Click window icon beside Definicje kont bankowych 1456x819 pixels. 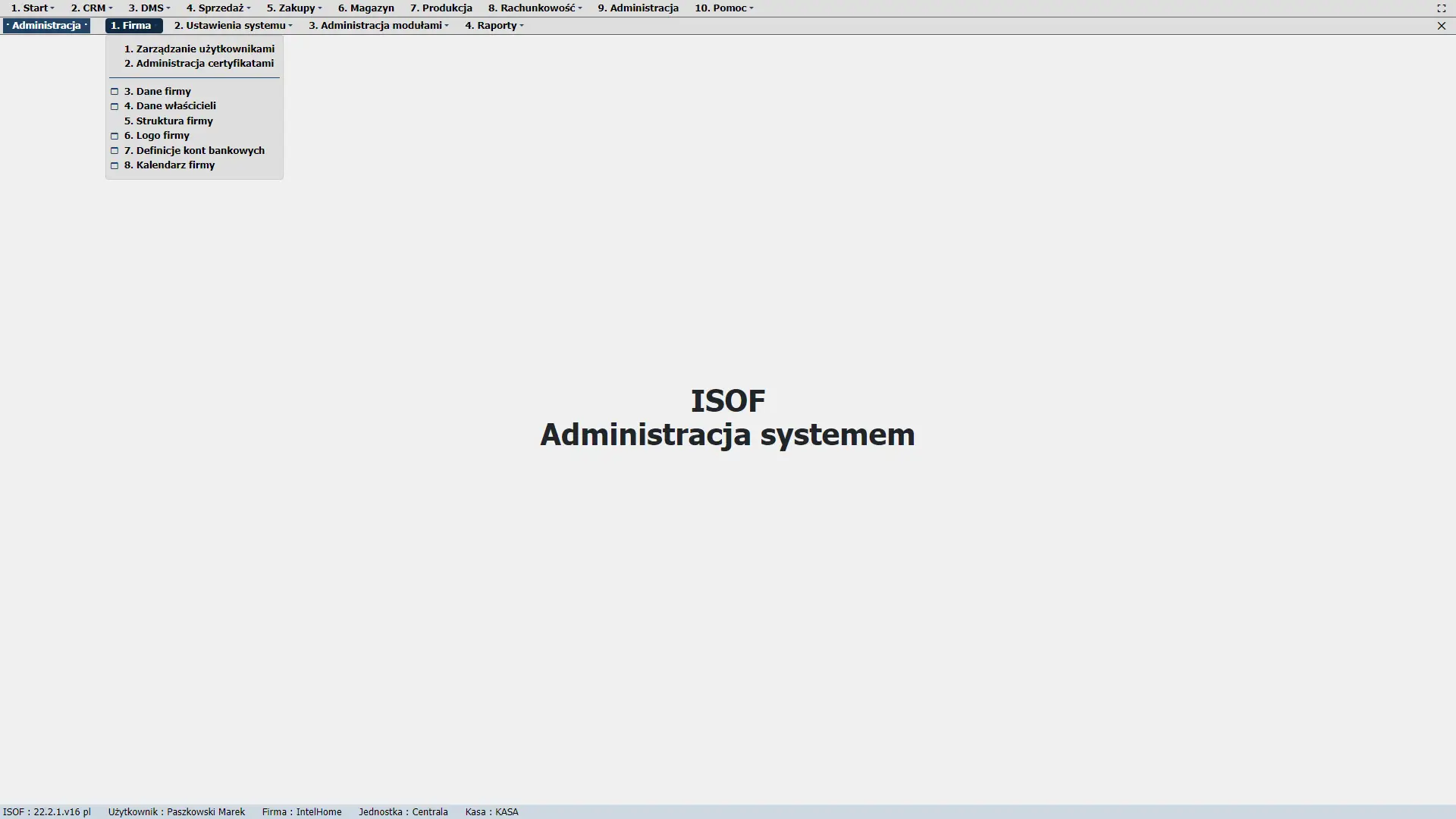(115, 151)
